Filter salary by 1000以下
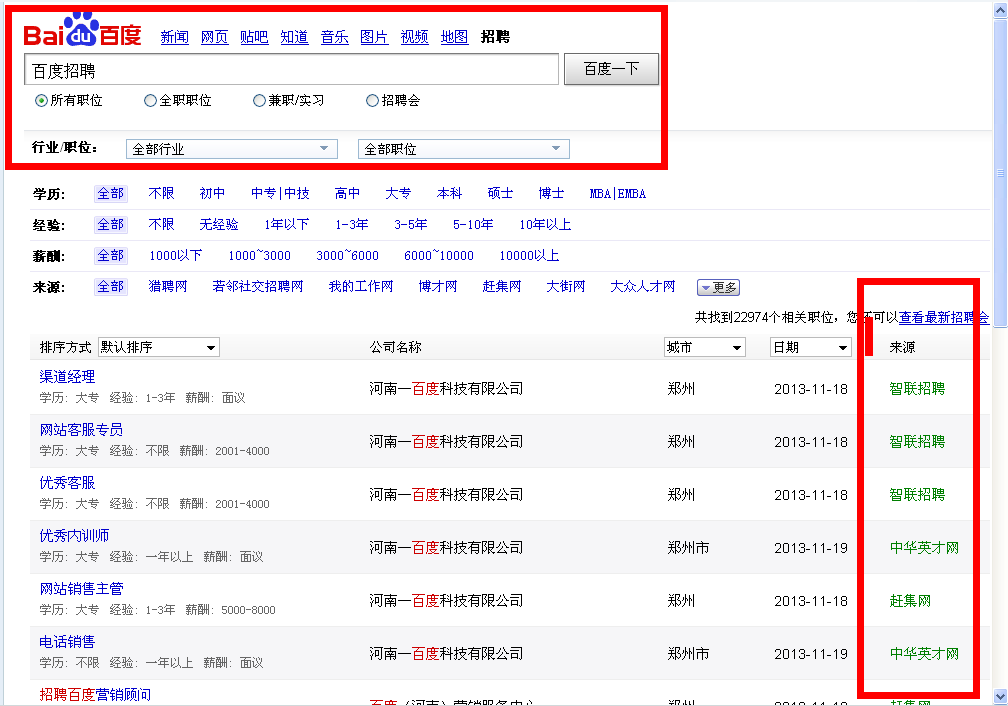Viewport: 1008px width, 706px height. click(x=176, y=255)
